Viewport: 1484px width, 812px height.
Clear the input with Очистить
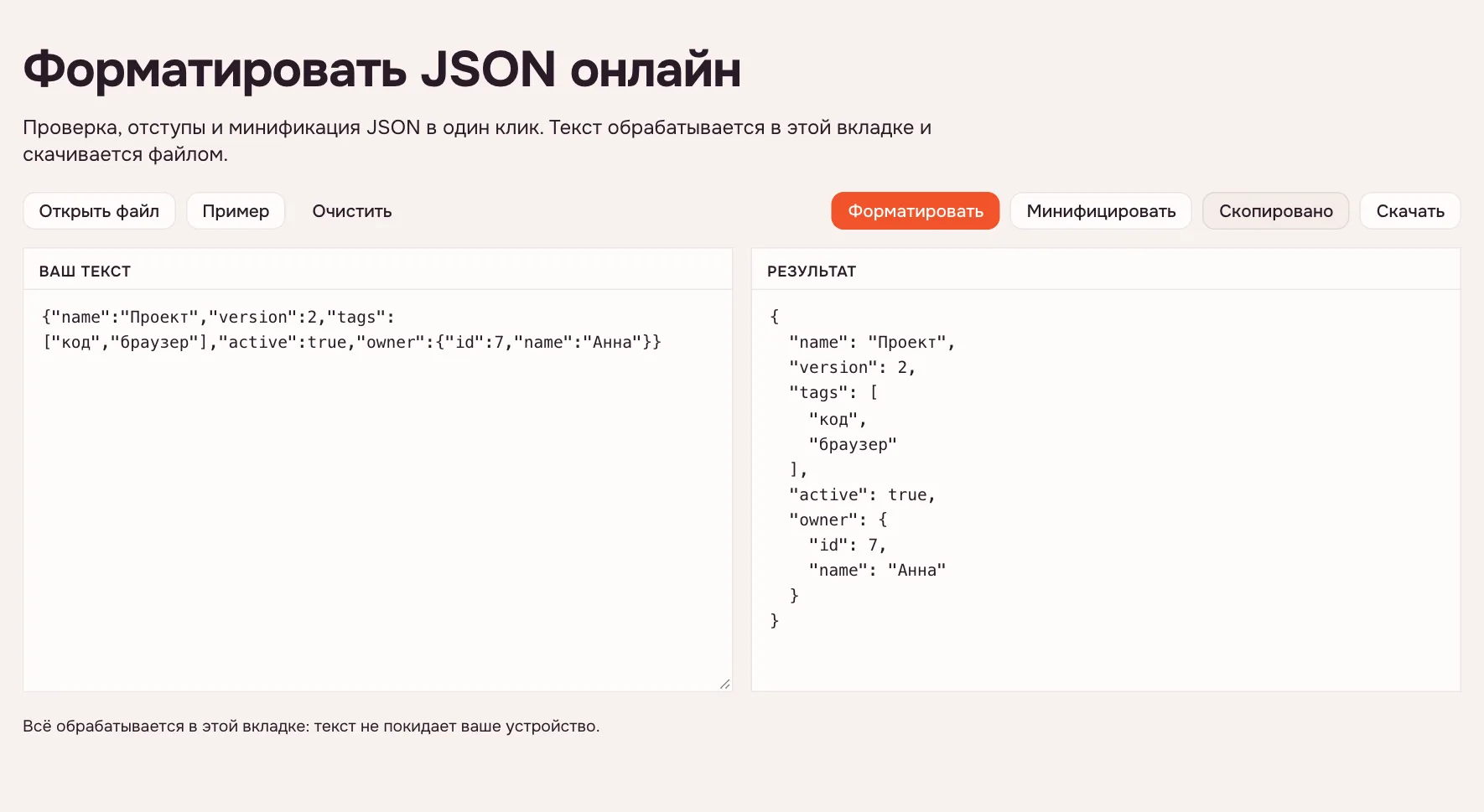(352, 211)
